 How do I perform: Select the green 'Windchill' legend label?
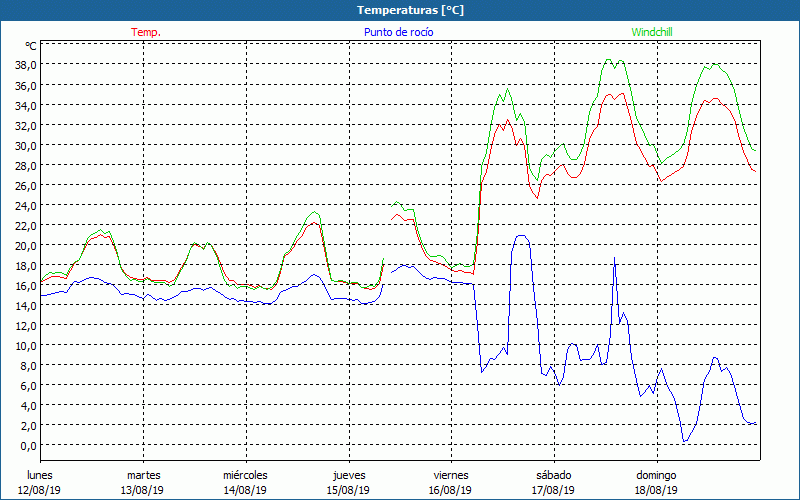click(x=652, y=32)
